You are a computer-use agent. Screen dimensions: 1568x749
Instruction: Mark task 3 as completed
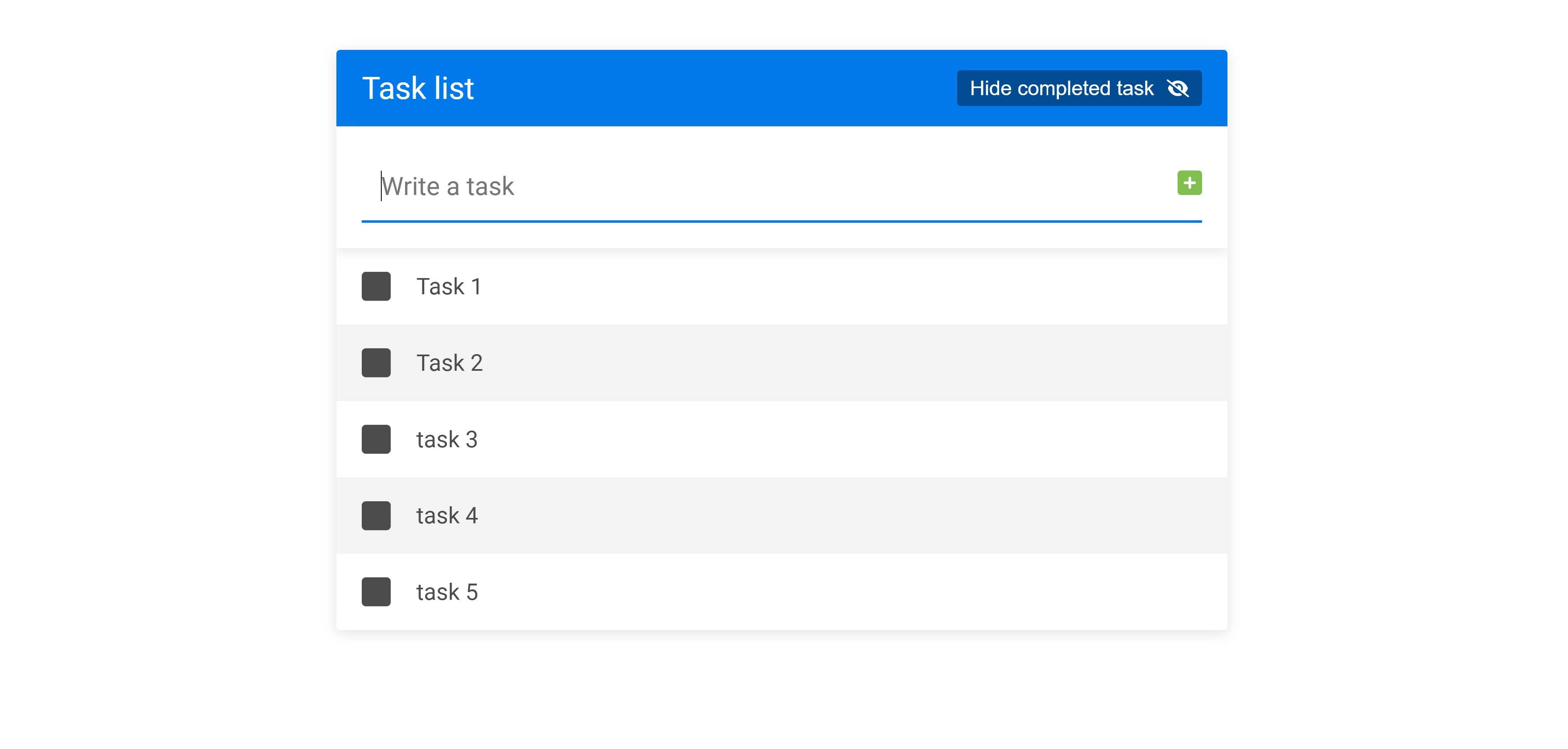(x=375, y=439)
